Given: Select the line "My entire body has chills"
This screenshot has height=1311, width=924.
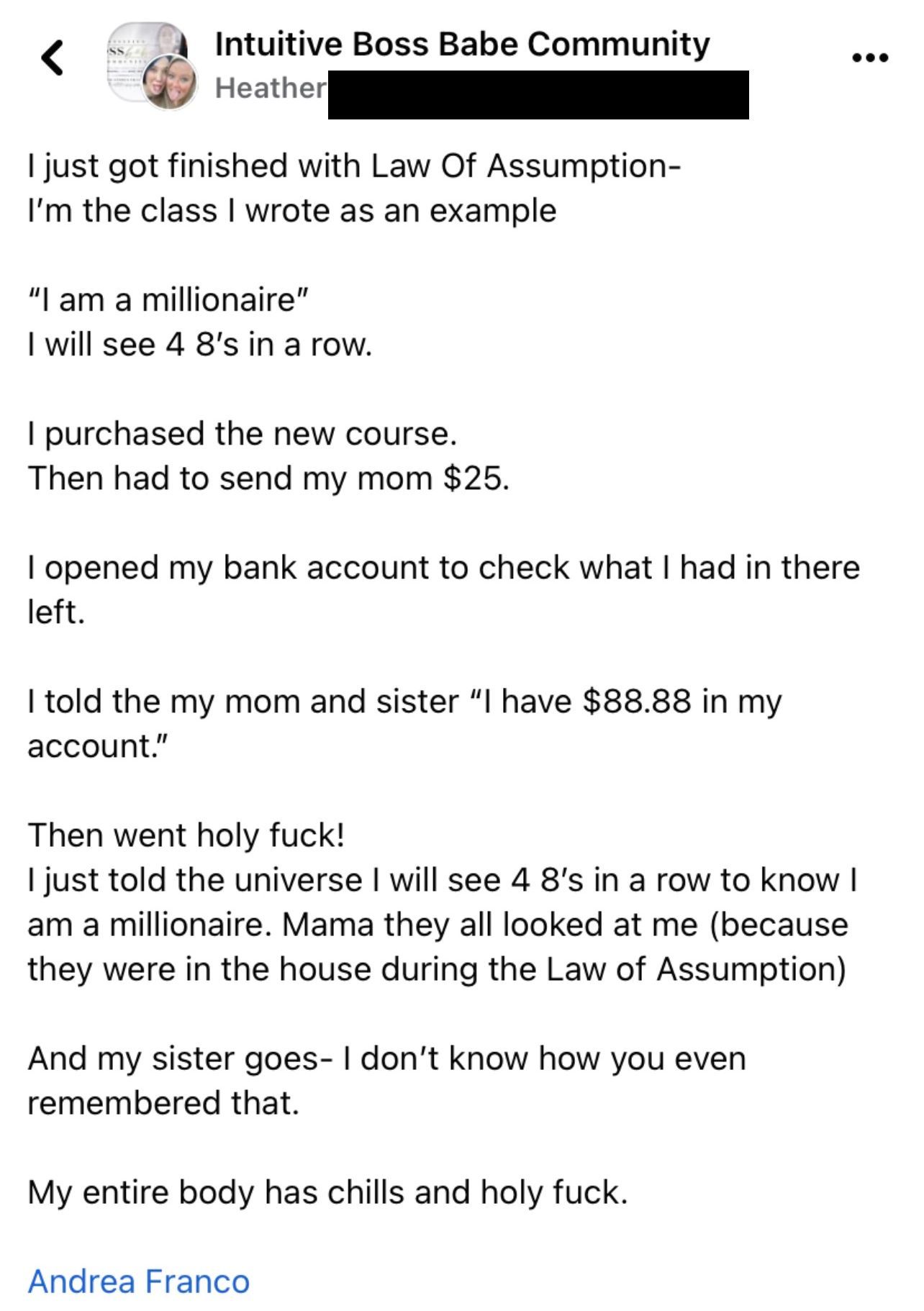Looking at the screenshot, I should pyautogui.click(x=327, y=1192).
